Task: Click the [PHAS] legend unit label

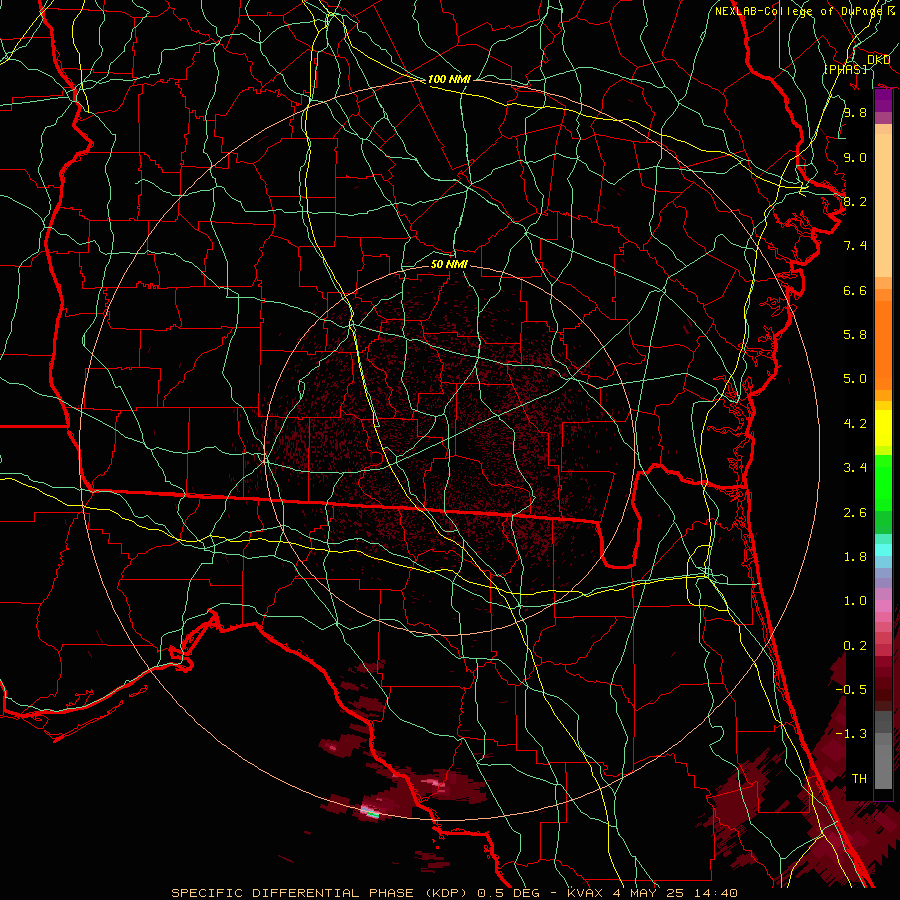Action: (x=845, y=69)
